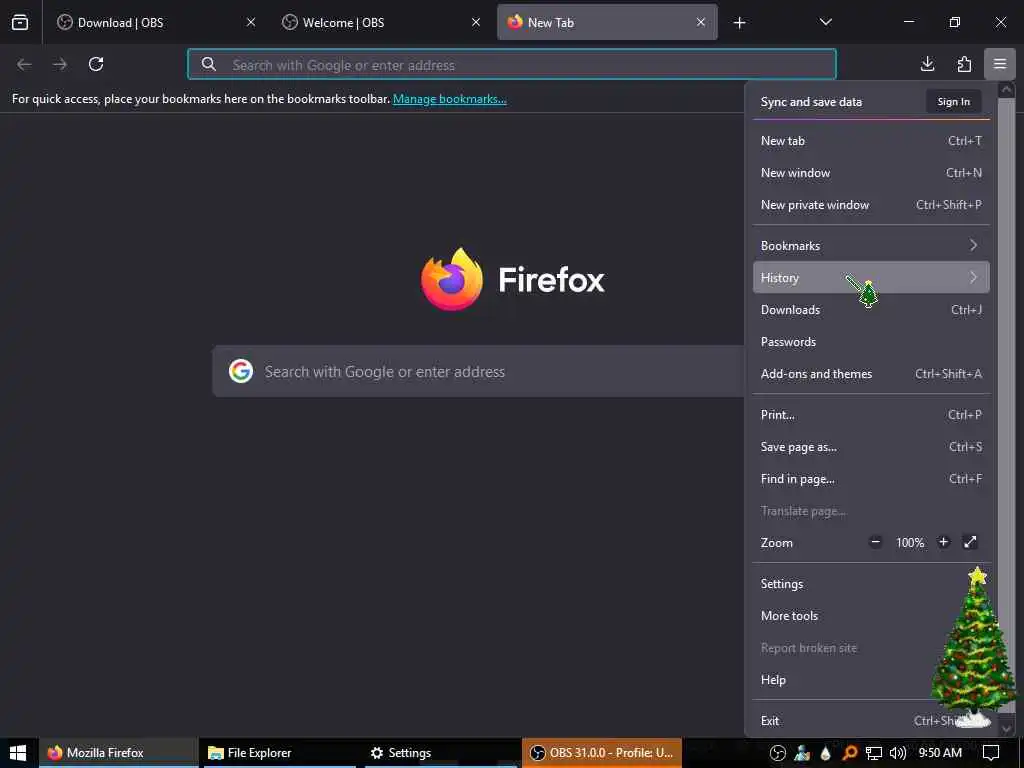Select Mozilla Firefox taskbar button
The image size is (1024, 768).
pyautogui.click(x=118, y=753)
